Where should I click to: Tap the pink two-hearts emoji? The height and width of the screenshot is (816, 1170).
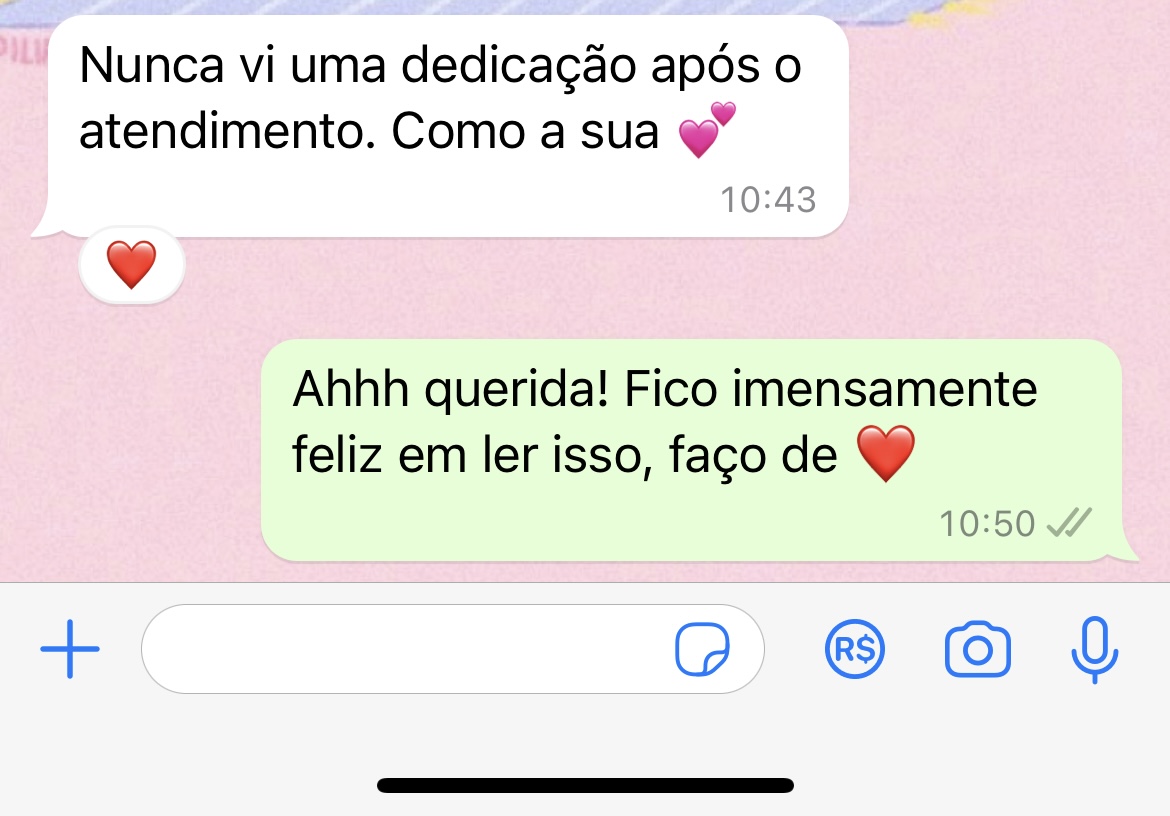(707, 130)
